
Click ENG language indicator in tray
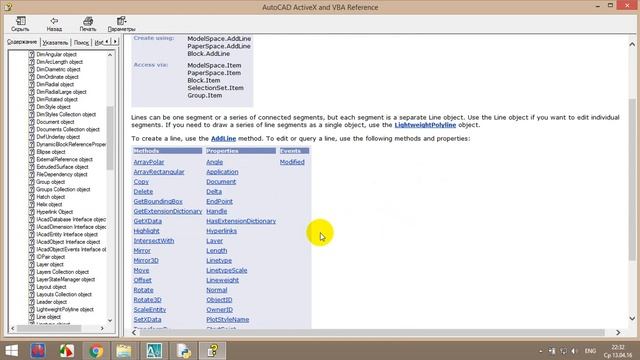(590, 351)
